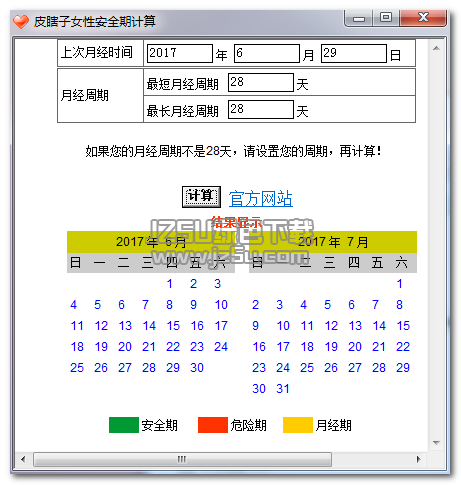
Task: Click the 月经期 legend label
Action: (x=333, y=425)
